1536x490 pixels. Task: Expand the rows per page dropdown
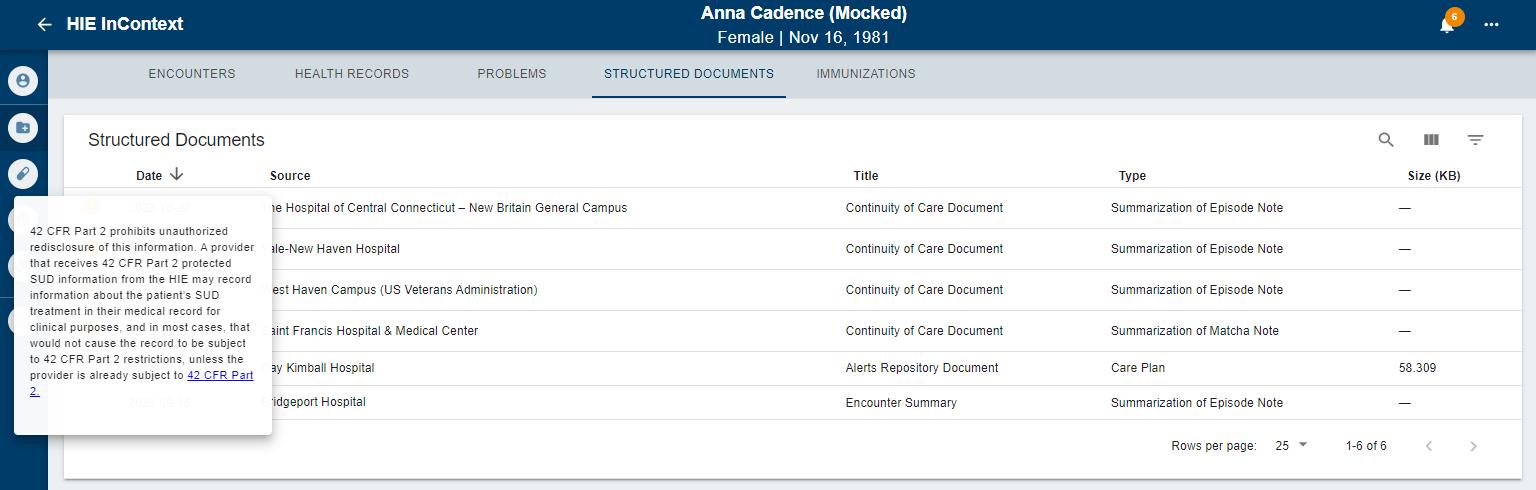click(x=1291, y=445)
